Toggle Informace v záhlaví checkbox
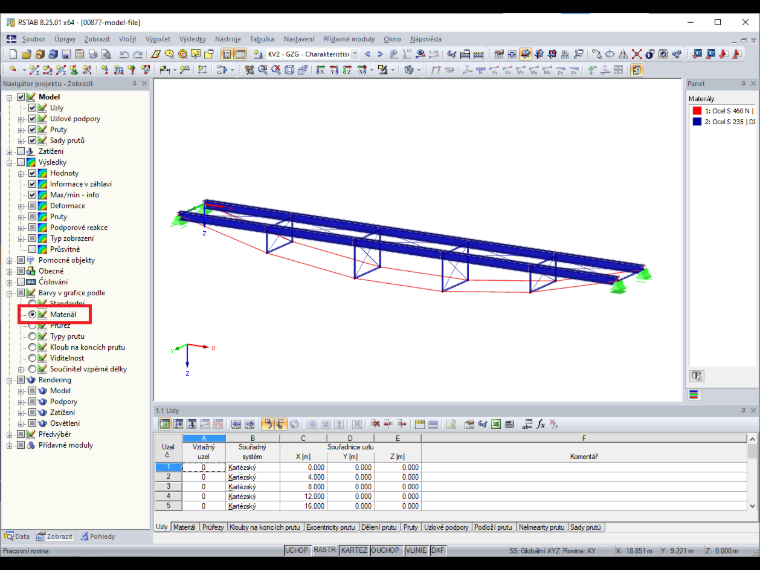Screen dimensions: 760x570 32,184
